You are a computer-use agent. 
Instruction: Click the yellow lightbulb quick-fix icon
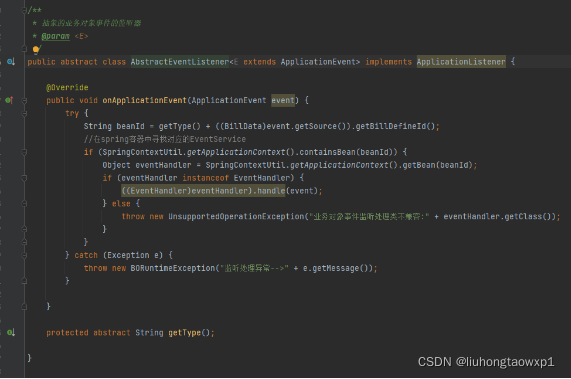tap(36, 49)
